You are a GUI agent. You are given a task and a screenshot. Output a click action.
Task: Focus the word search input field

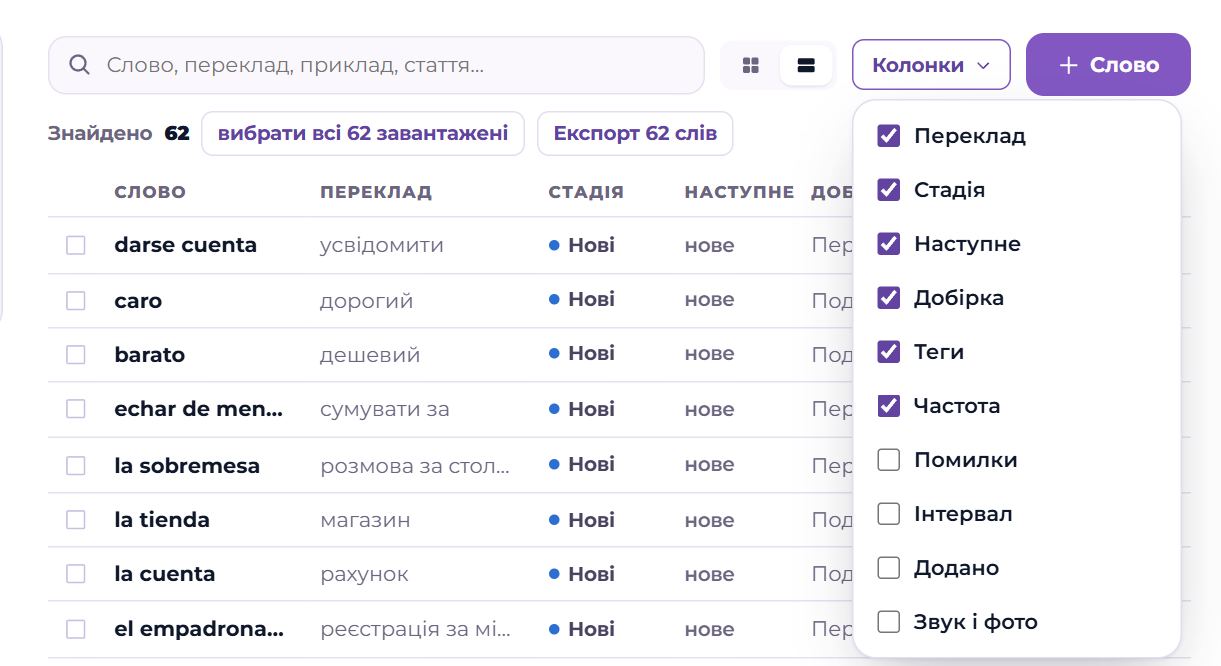[x=376, y=66]
